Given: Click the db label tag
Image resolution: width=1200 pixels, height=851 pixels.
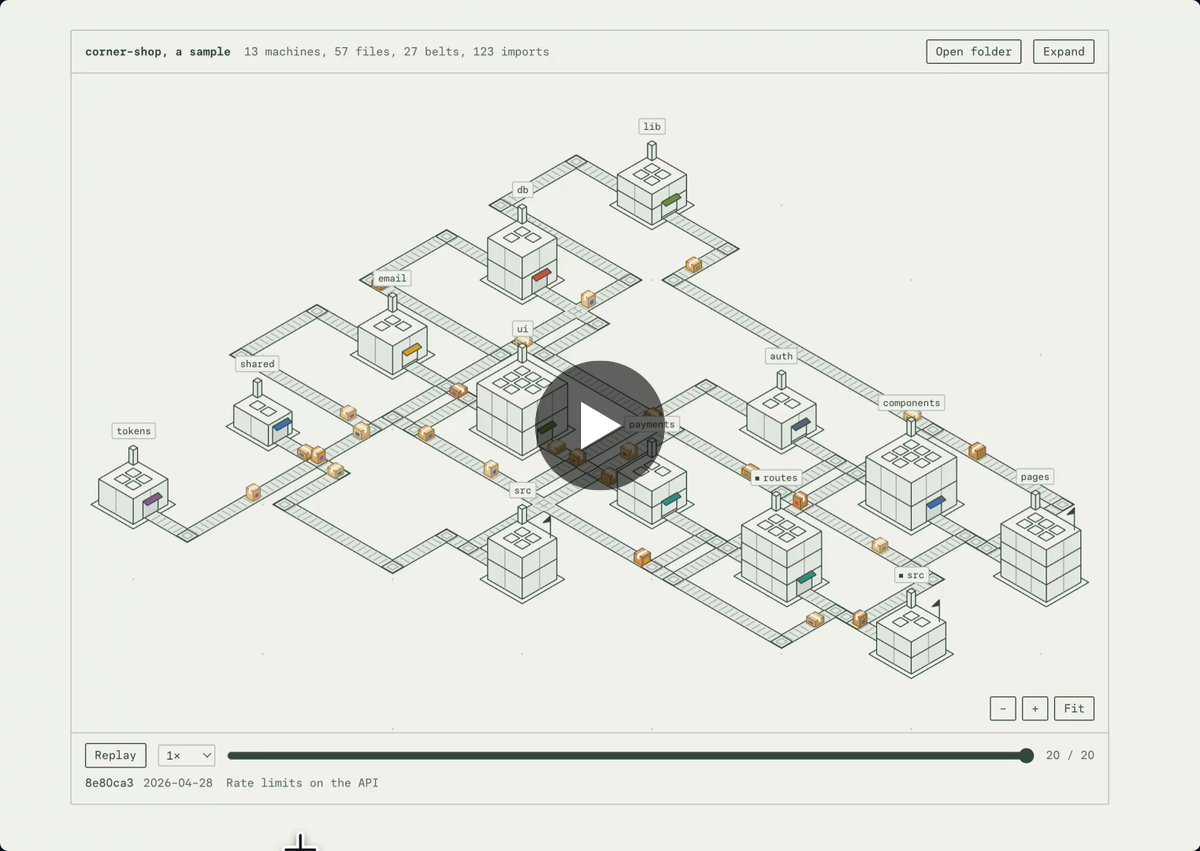Looking at the screenshot, I should (x=522, y=190).
